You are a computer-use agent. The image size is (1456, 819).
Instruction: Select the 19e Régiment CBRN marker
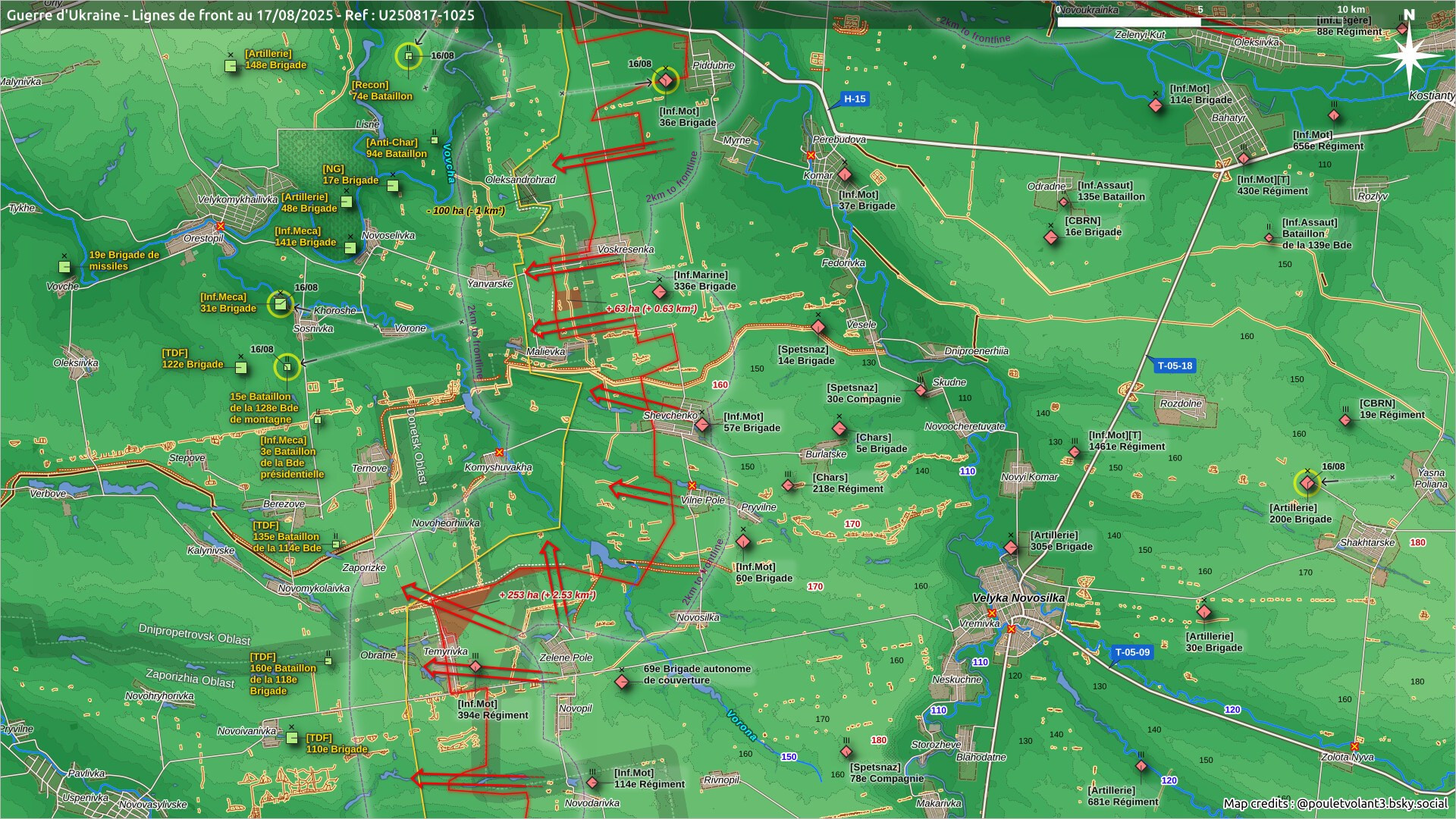click(1346, 420)
